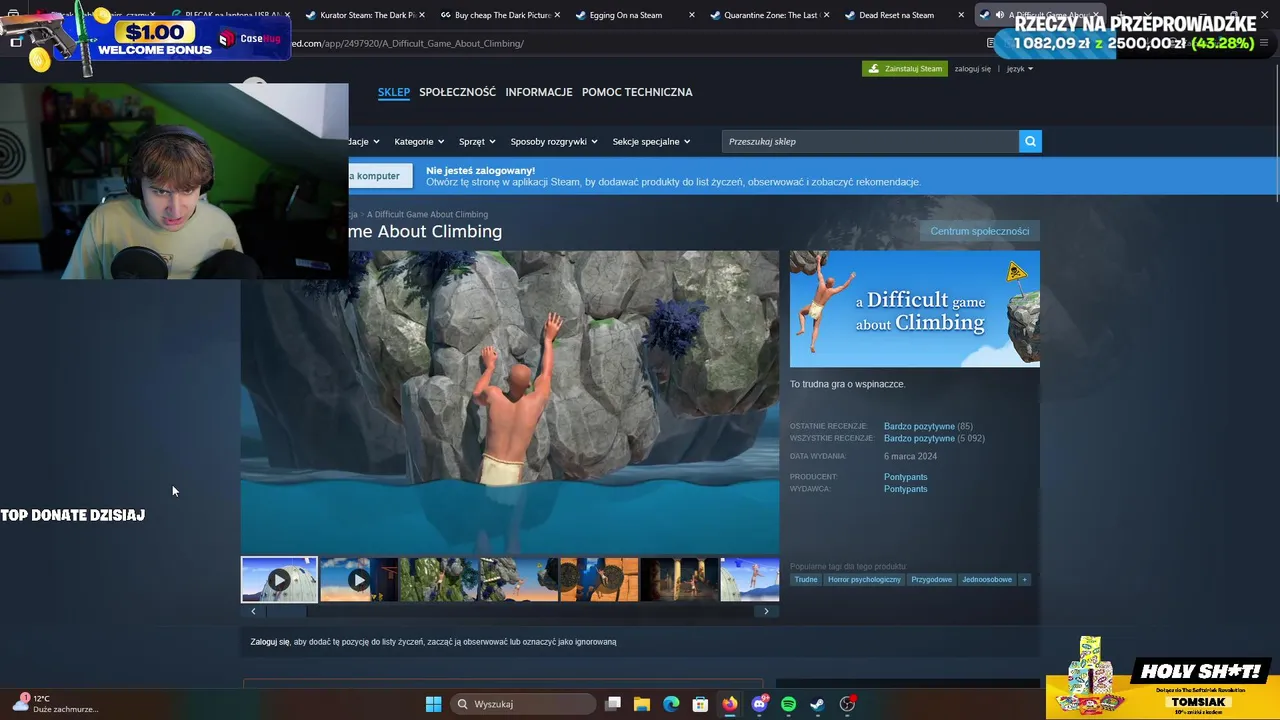Open Microsoft Store from taskbar

pos(701,704)
